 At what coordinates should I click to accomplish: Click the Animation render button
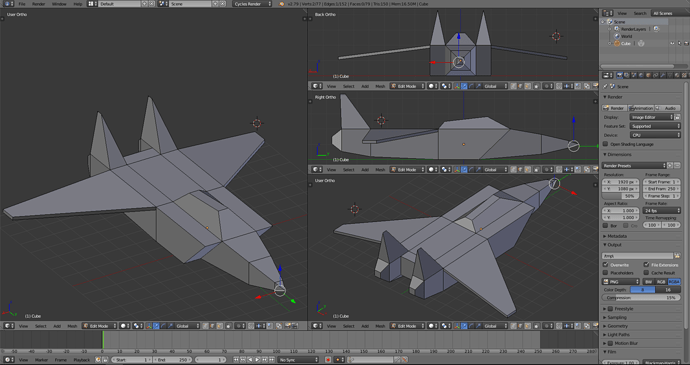click(x=641, y=108)
